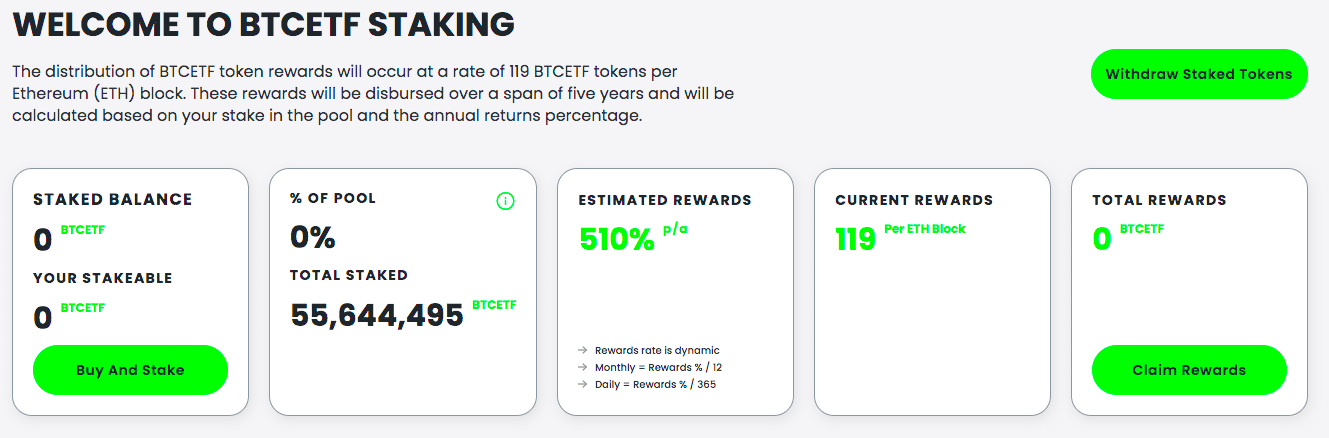Image resolution: width=1329 pixels, height=438 pixels.
Task: Click the Staked Balance heading
Action: pyautogui.click(x=112, y=199)
